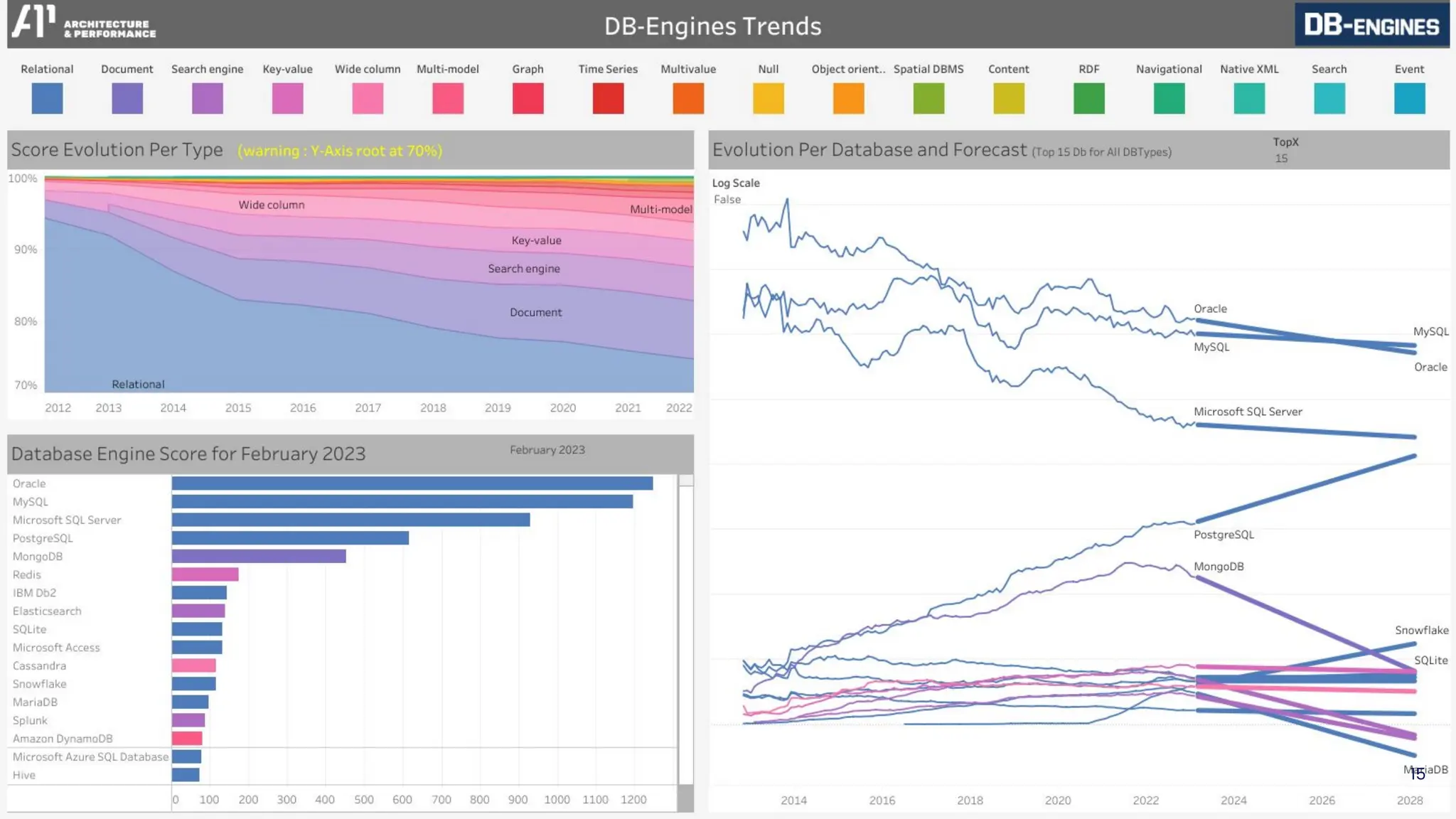Select the IBM Db2 row label
This screenshot has width=1456, height=819.
coord(34,593)
